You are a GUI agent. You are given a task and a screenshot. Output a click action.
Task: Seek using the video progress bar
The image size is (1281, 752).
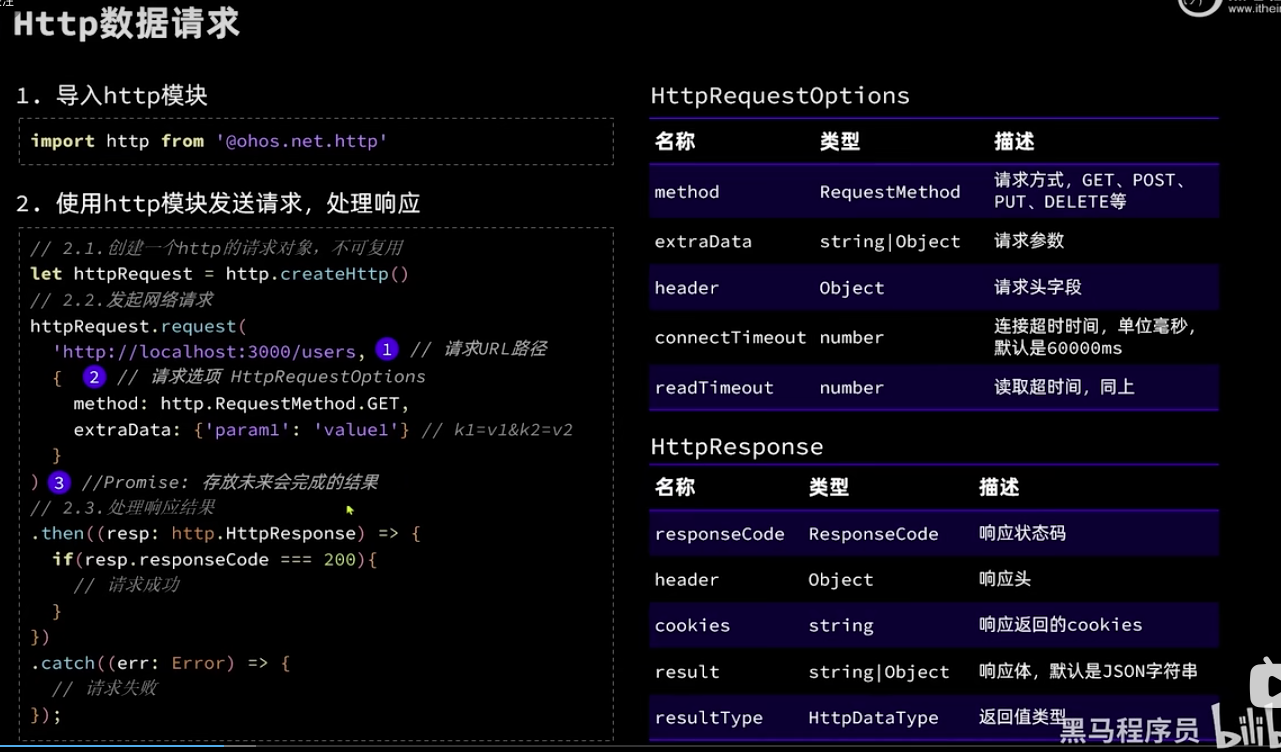pos(640,745)
